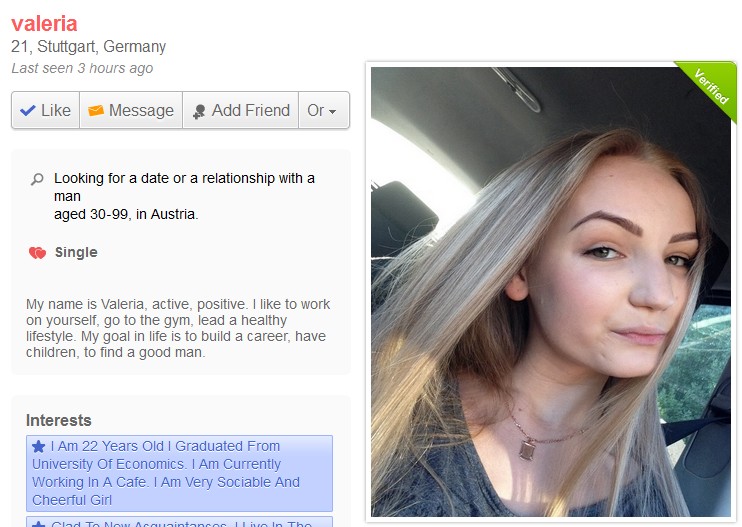Click the orange envelope Message icon
This screenshot has height=527, width=742.
click(x=96, y=110)
